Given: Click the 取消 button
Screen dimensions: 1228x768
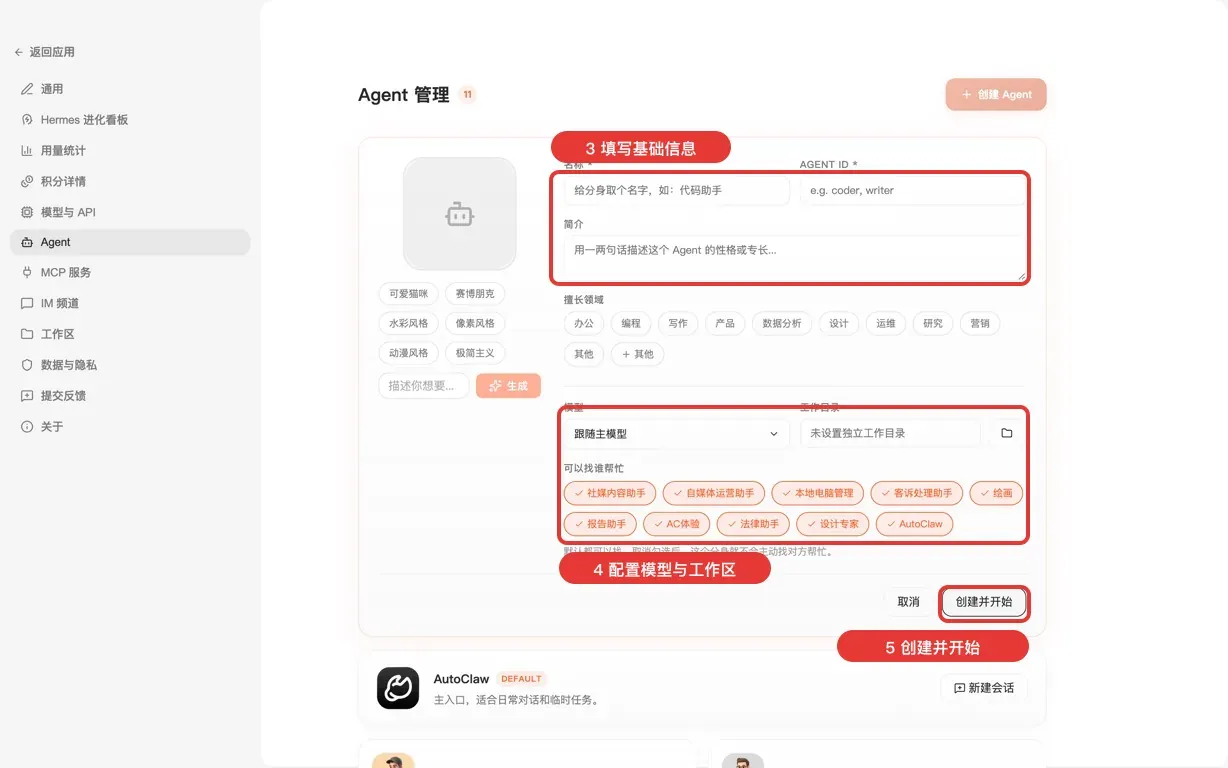Looking at the screenshot, I should coord(908,602).
